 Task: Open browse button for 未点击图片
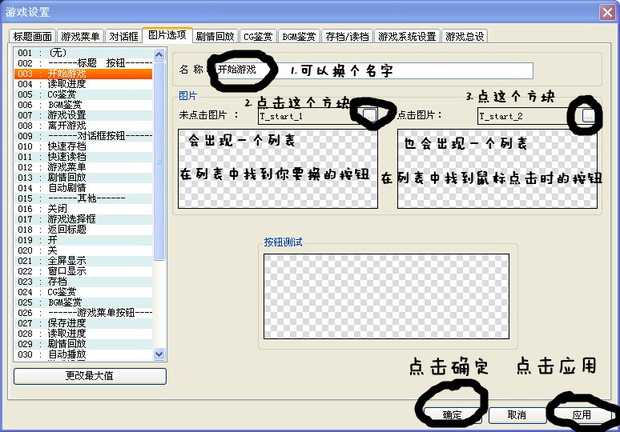[369, 116]
